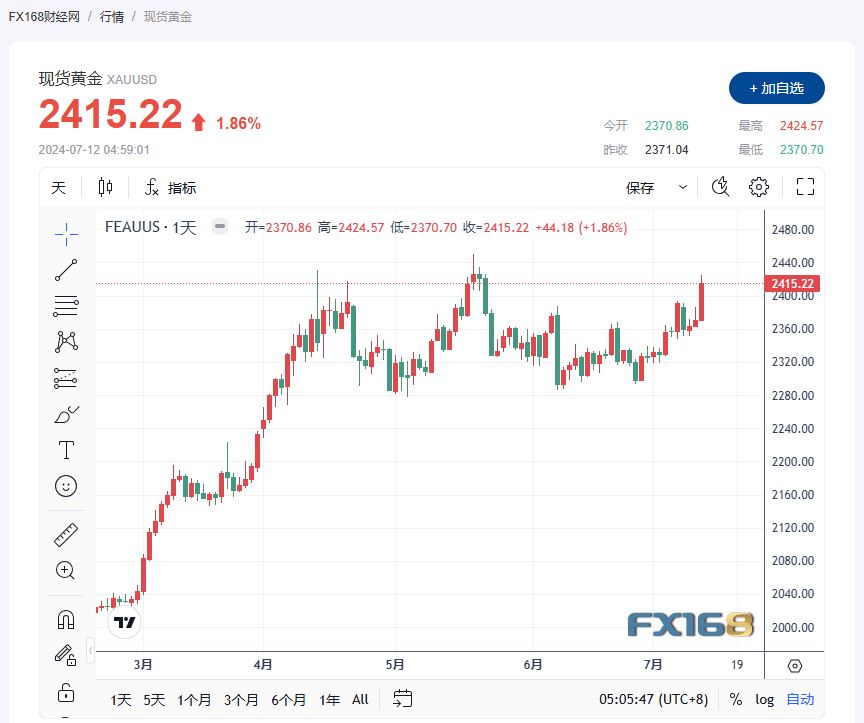Open the 行情 breadcrumb menu item
864x723 pixels.
tap(110, 17)
